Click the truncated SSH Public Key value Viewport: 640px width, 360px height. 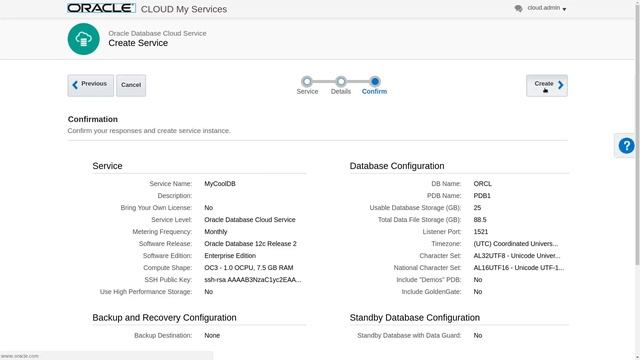[x=253, y=280]
